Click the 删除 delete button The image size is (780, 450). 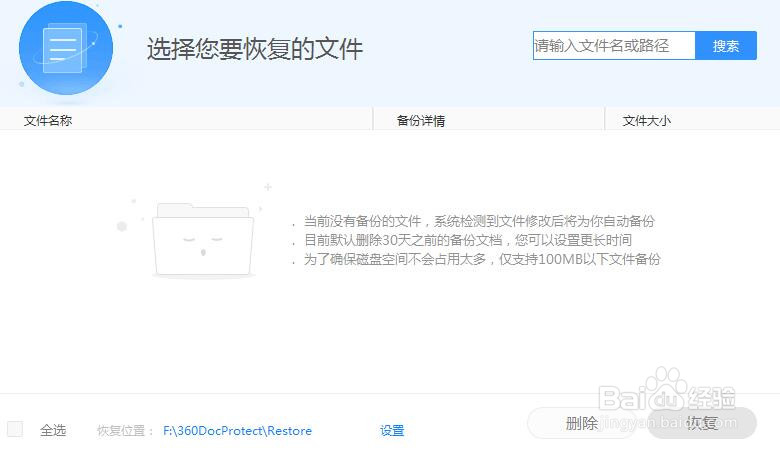coord(582,423)
